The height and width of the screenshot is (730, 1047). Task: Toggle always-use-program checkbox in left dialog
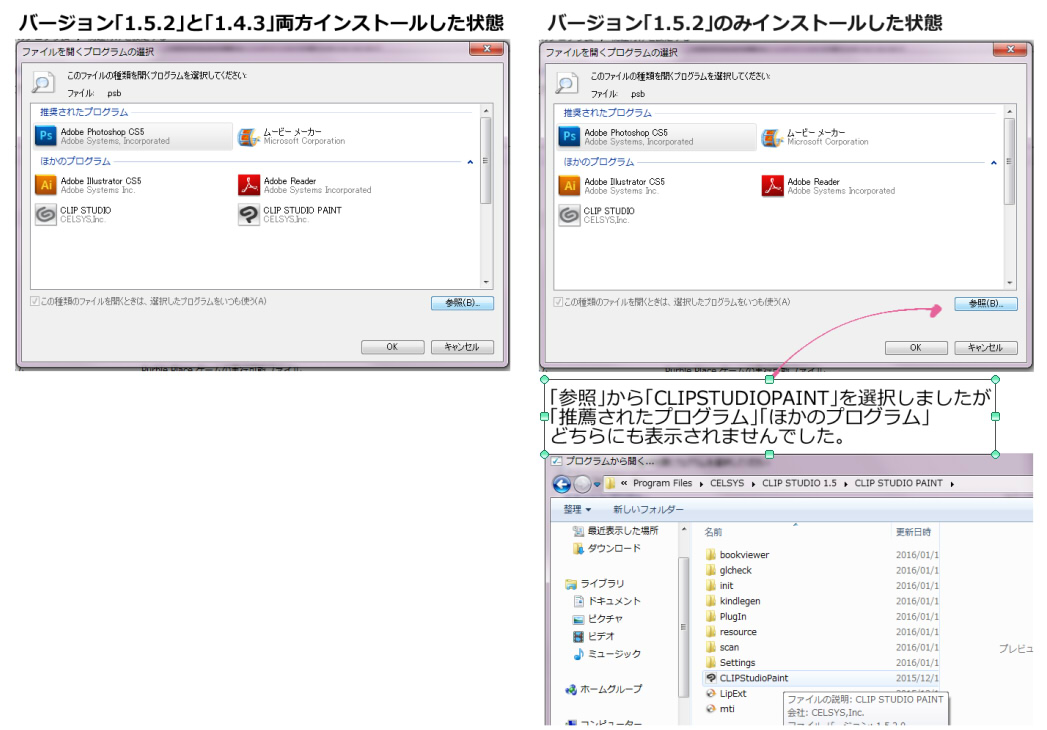(35, 302)
